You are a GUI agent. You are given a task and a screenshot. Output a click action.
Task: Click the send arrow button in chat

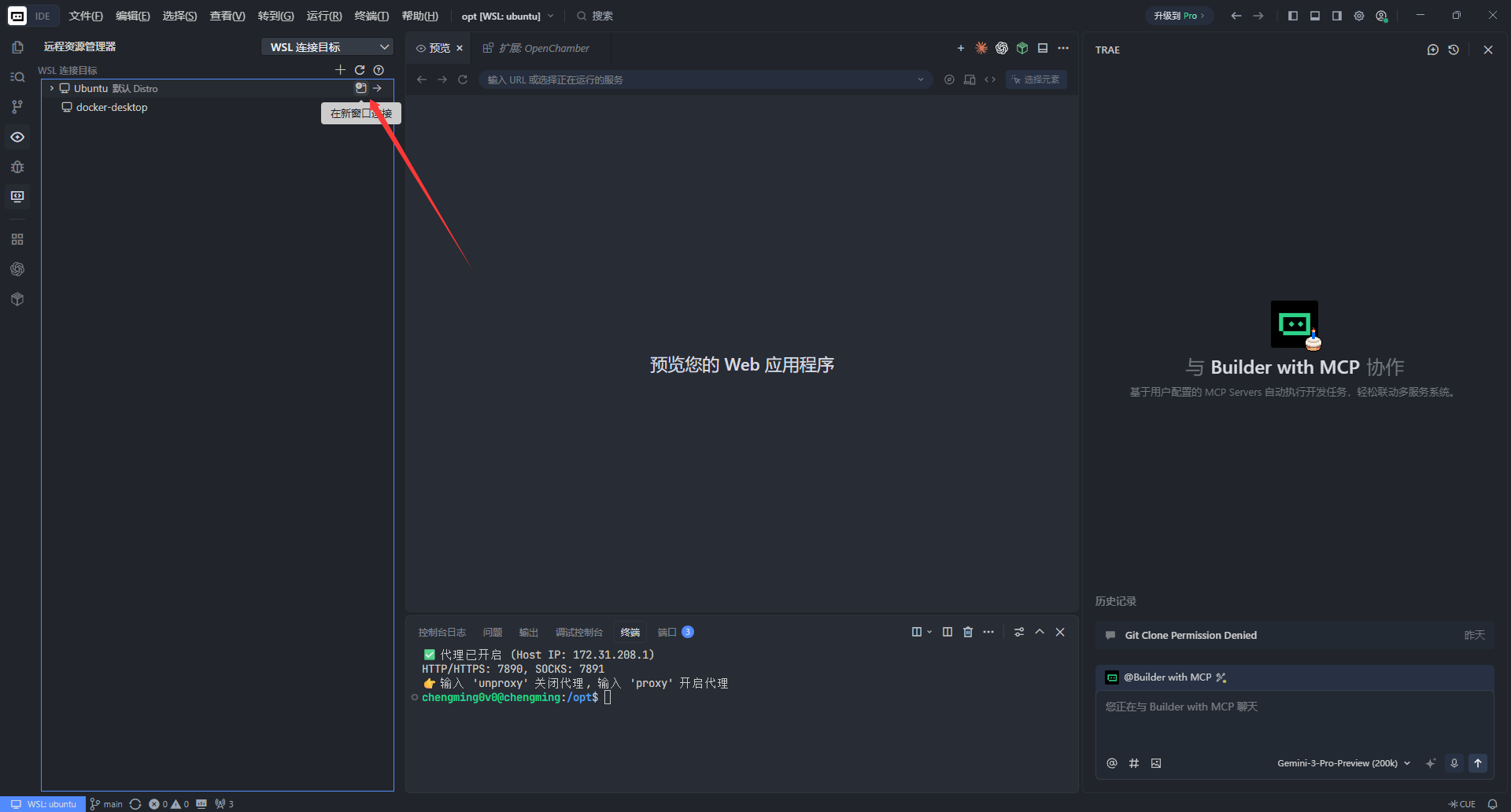(1478, 763)
